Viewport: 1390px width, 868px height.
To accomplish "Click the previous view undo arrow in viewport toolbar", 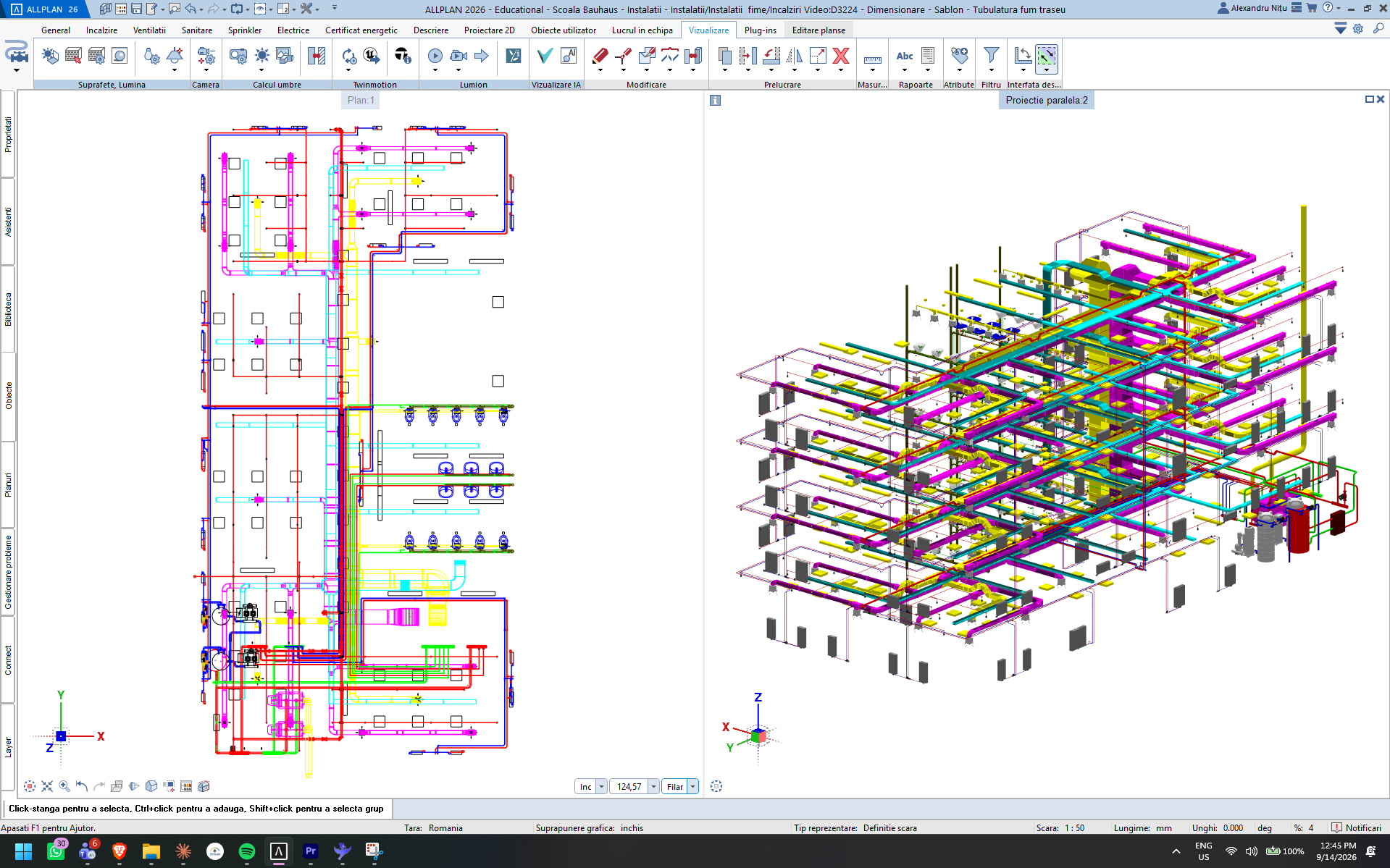I will [x=82, y=786].
